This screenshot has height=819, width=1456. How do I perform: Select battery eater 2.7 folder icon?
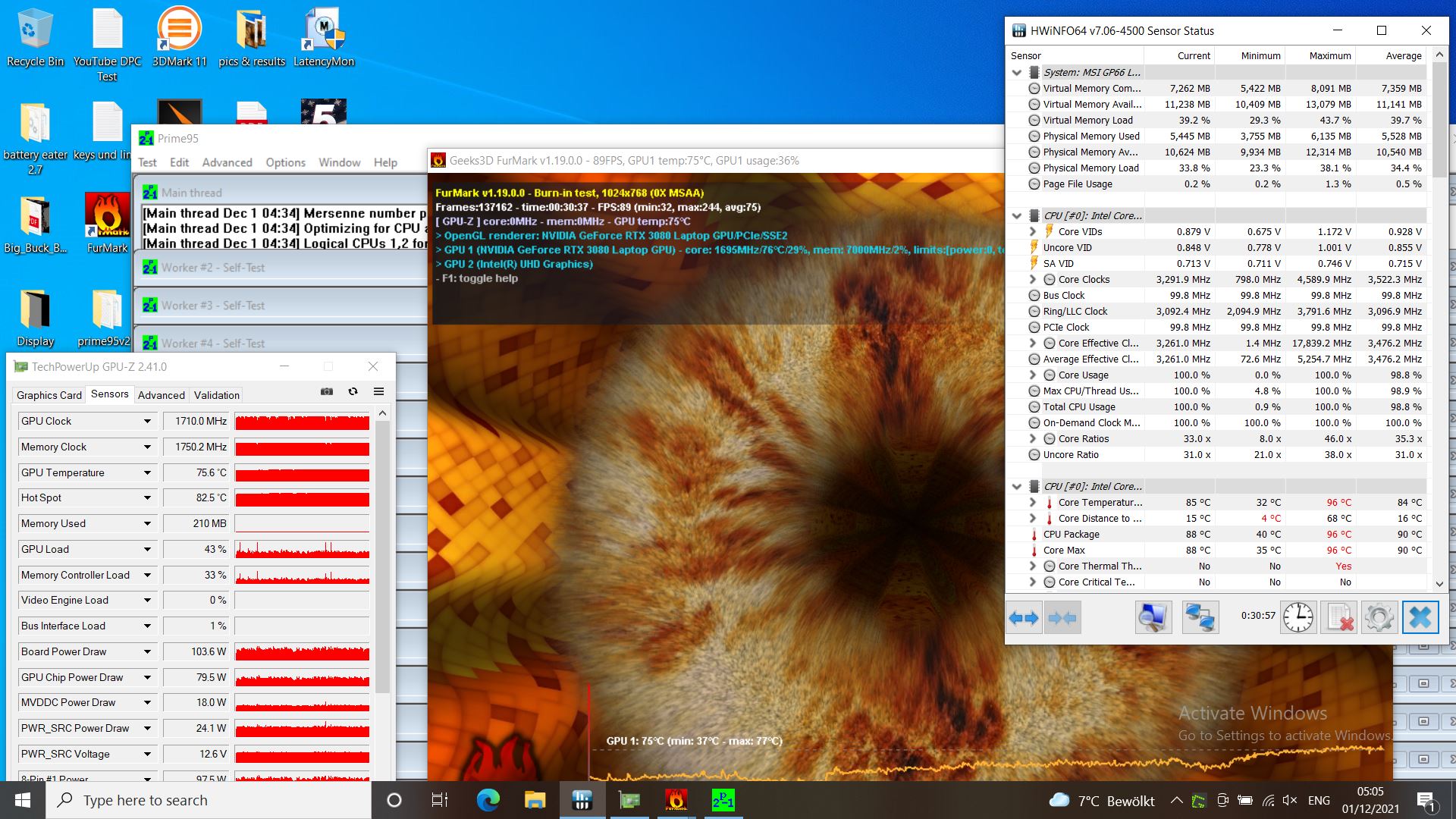35,138
